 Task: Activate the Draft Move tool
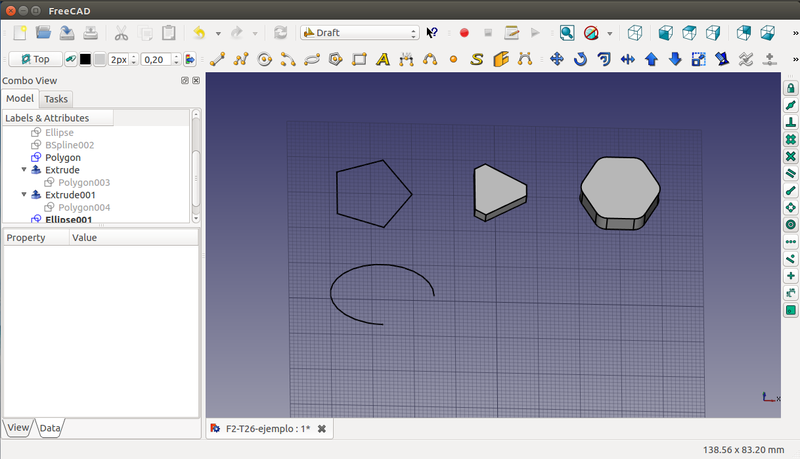[558, 59]
